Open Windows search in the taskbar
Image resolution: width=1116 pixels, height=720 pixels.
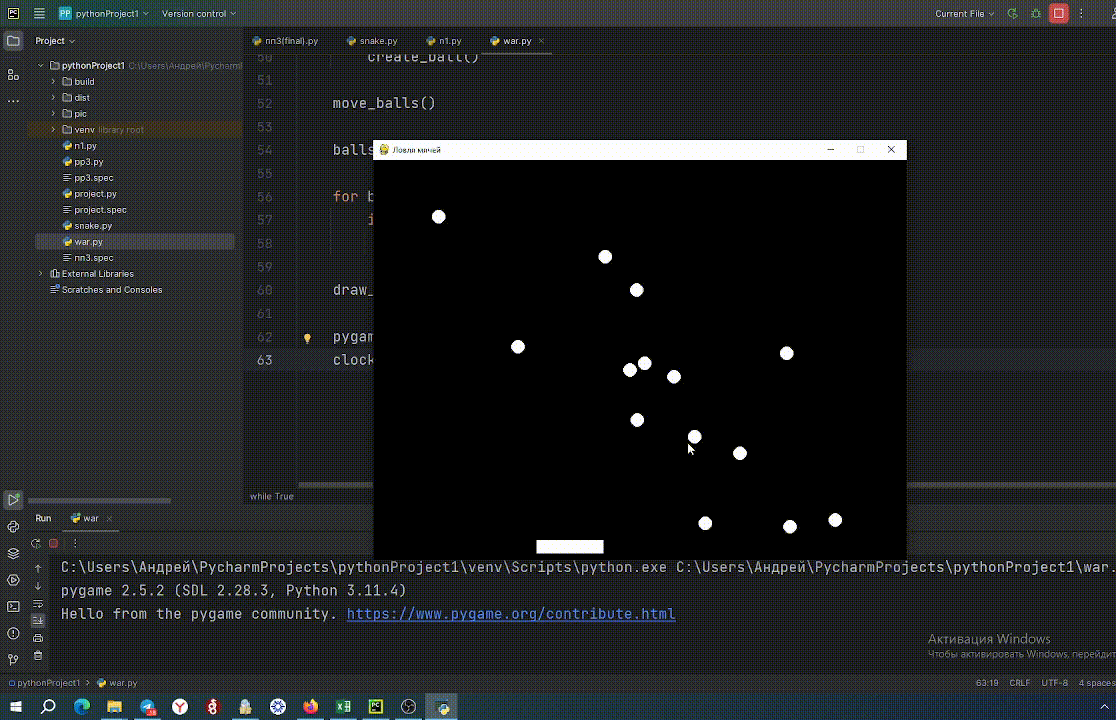click(x=48, y=706)
